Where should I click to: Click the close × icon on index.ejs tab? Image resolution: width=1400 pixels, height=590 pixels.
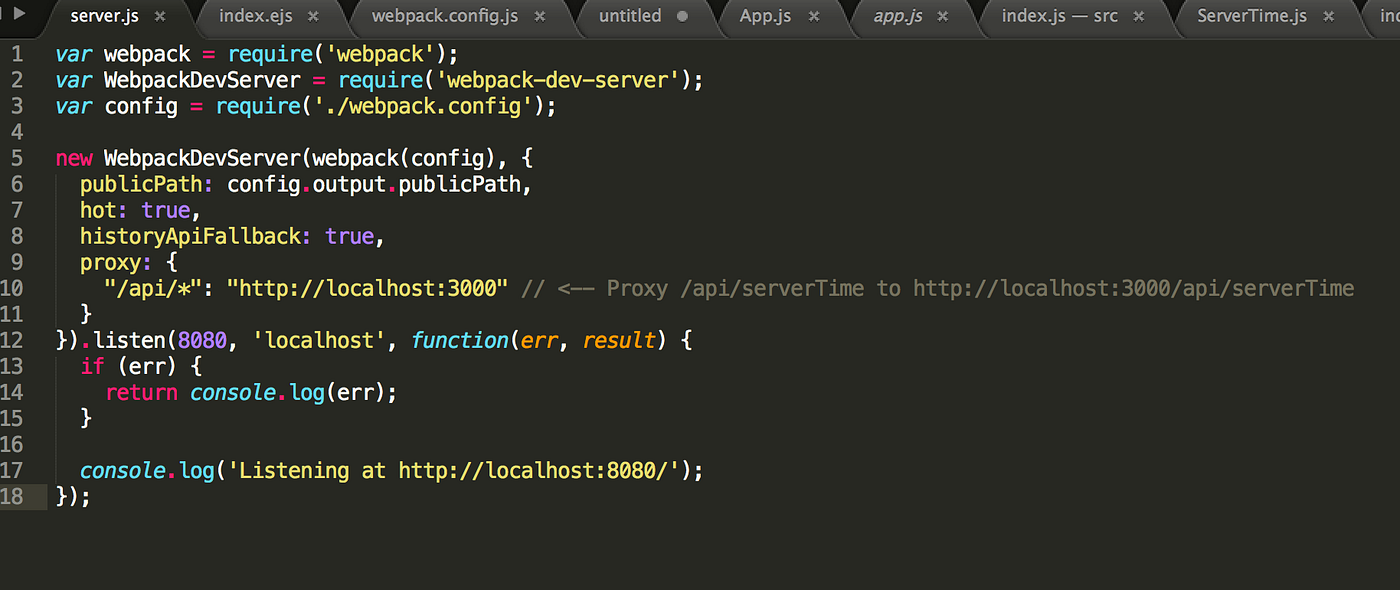coord(313,16)
